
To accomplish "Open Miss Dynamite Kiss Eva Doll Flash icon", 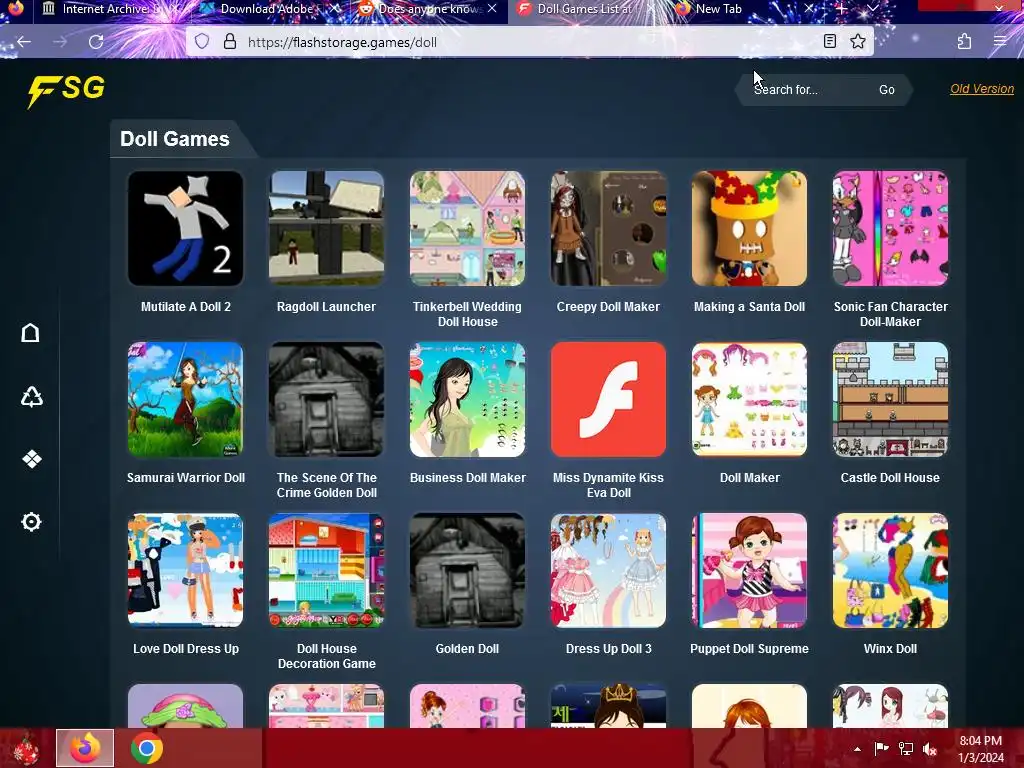I will point(609,400).
